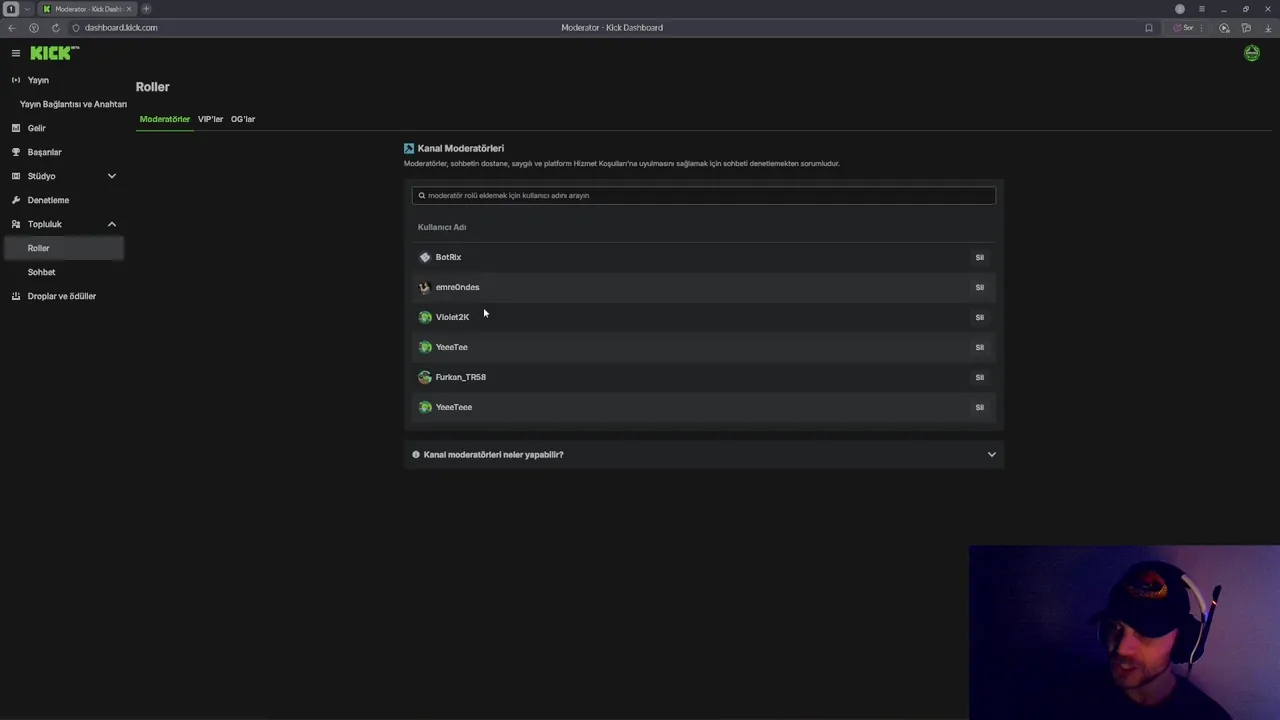Open the hamburger menu beside the Kick logo
This screenshot has width=1280, height=720.
pos(15,53)
